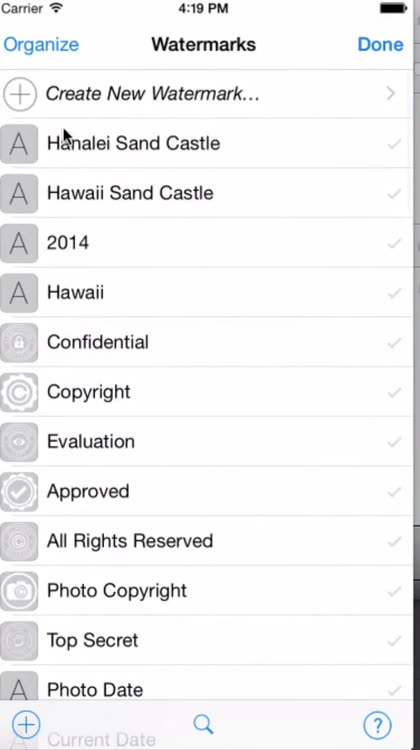Toggle the checkmark for Top Secret
The image size is (420, 750).
point(394,641)
